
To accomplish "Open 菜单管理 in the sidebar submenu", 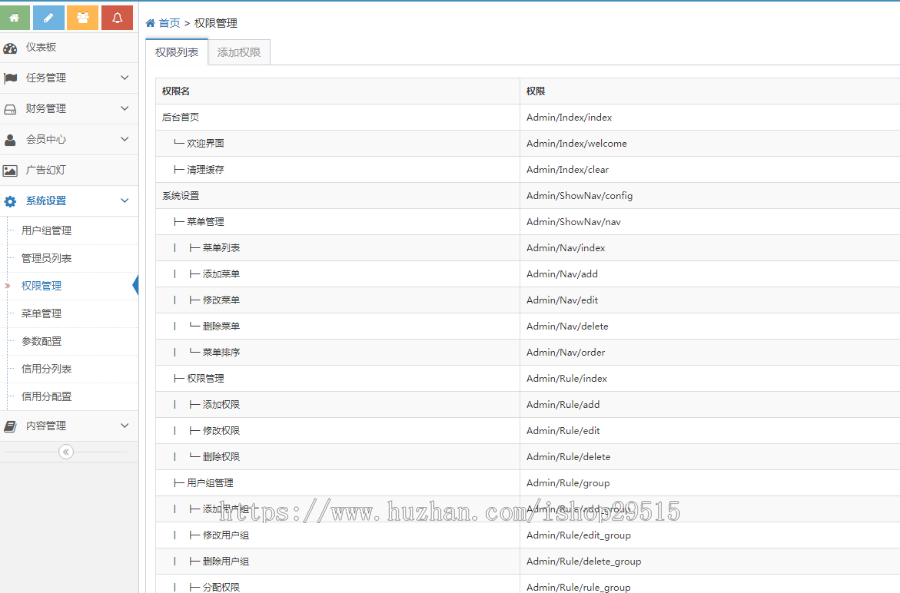I will (42, 314).
